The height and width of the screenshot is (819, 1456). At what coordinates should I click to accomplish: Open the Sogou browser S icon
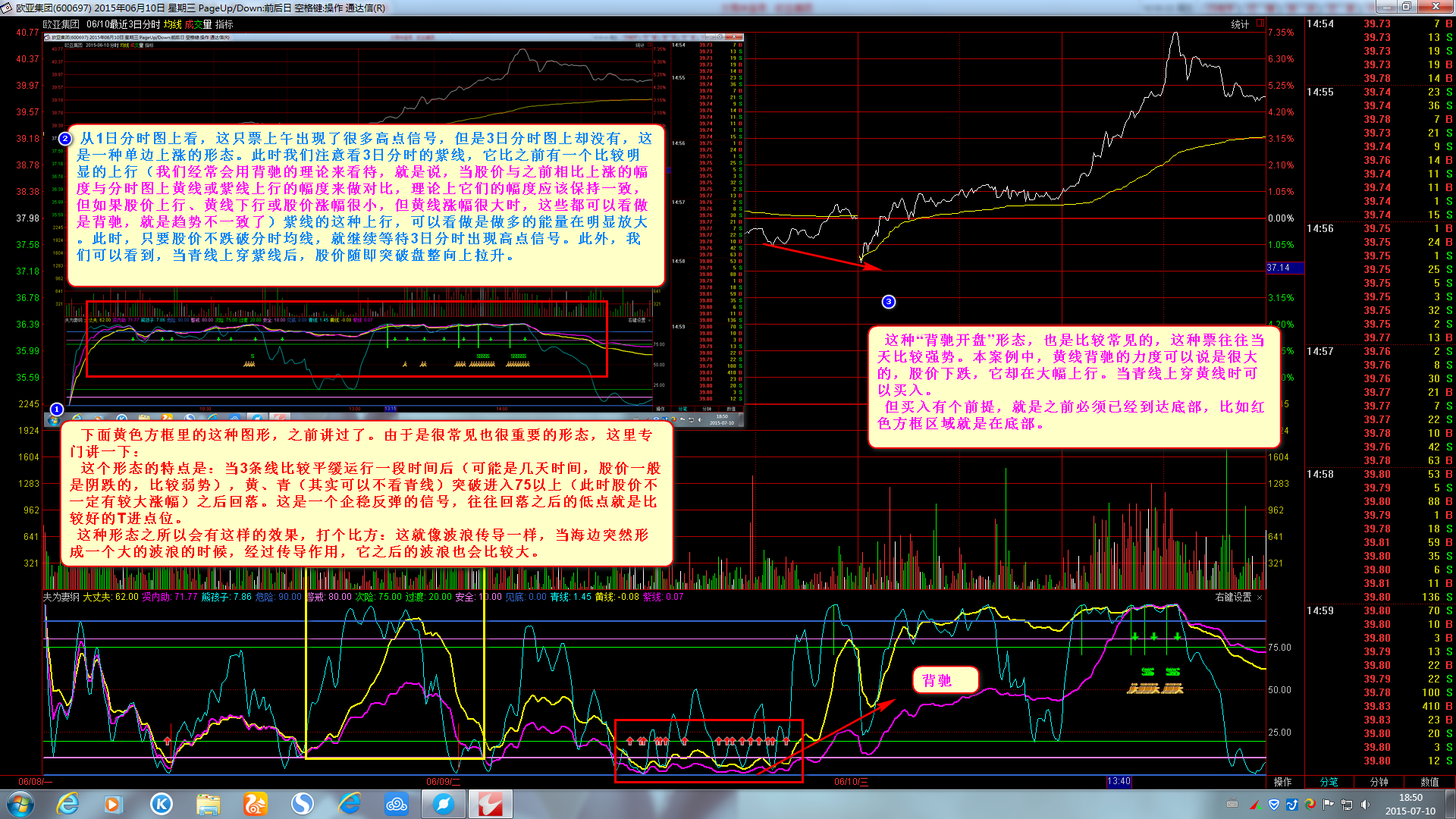(303, 804)
